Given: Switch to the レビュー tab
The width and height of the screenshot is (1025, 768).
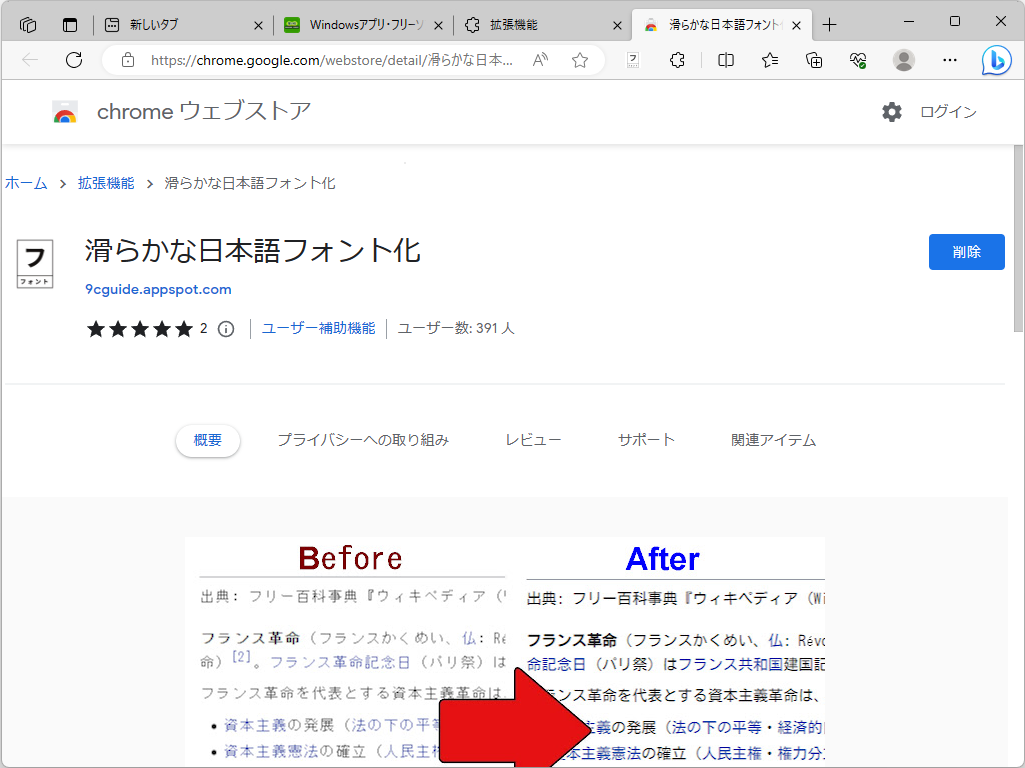Looking at the screenshot, I should coord(533,439).
